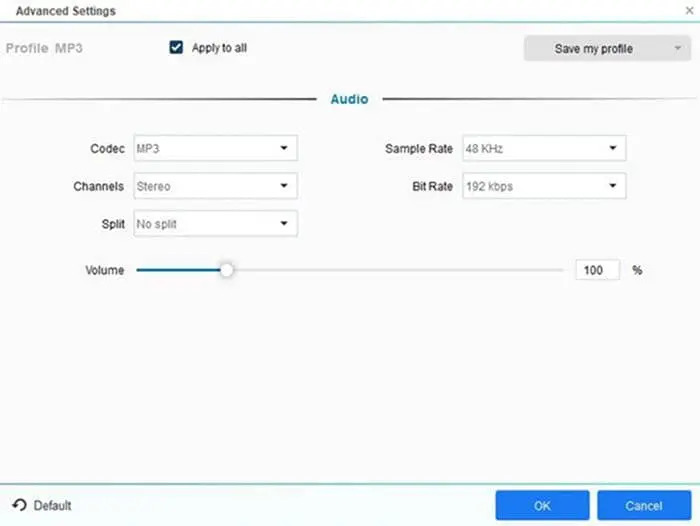Click the Cancel button
The width and height of the screenshot is (700, 526).
pos(643,505)
